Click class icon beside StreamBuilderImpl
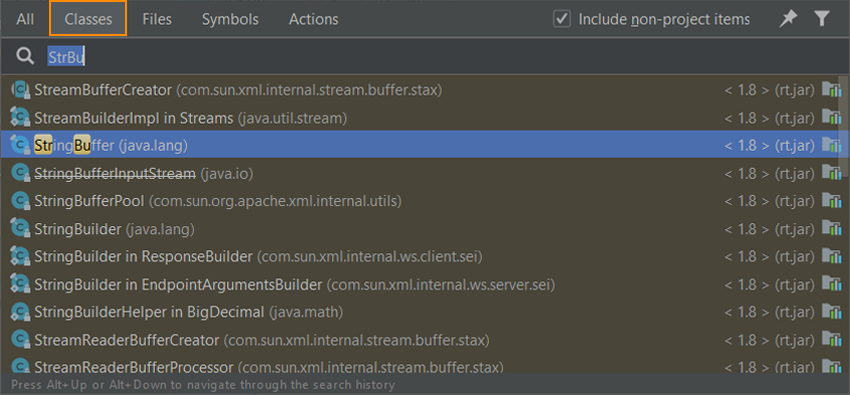Screen dimensions: 850x395 pos(21,117)
